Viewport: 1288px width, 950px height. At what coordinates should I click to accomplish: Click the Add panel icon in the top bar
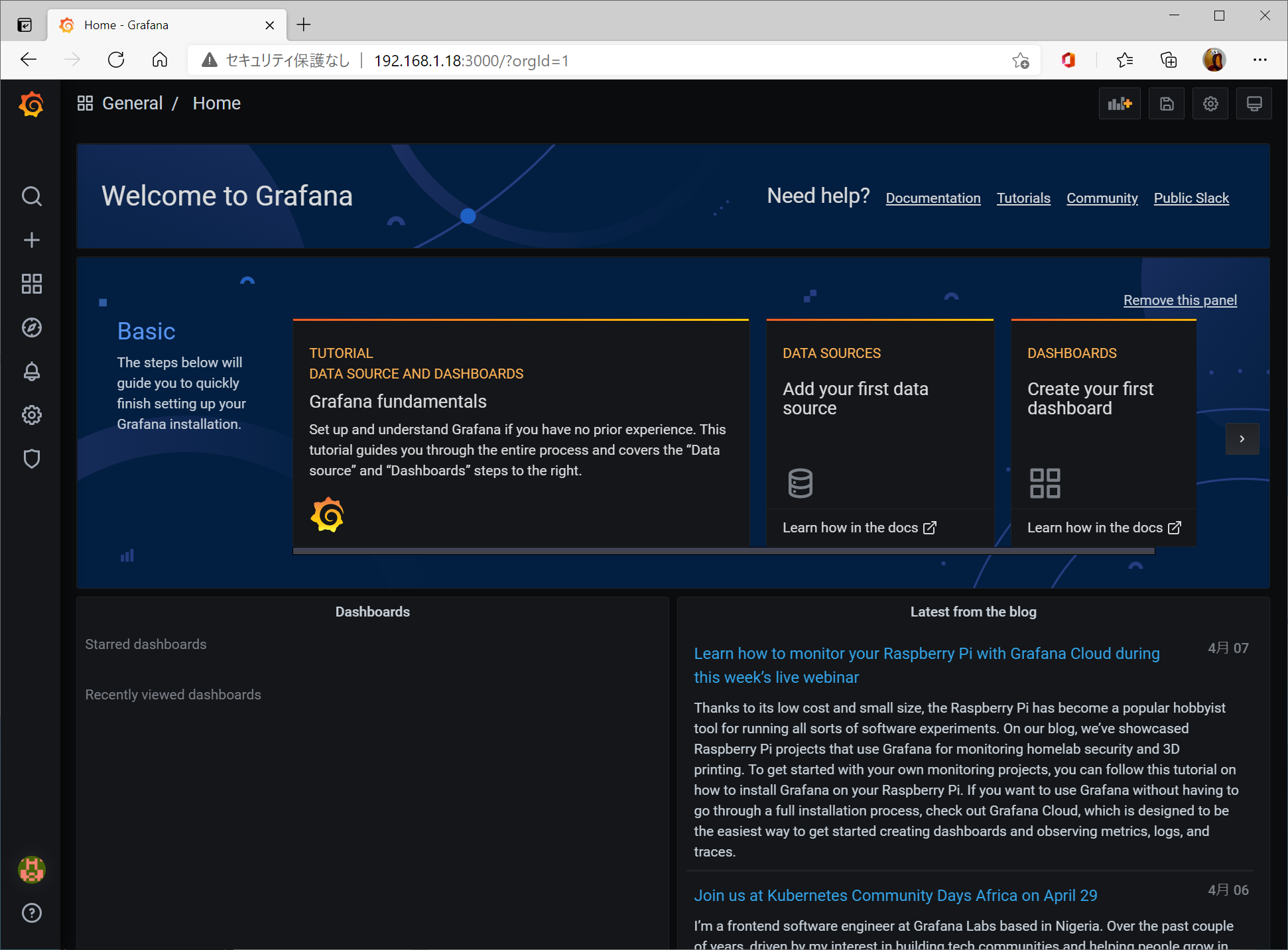(1120, 103)
